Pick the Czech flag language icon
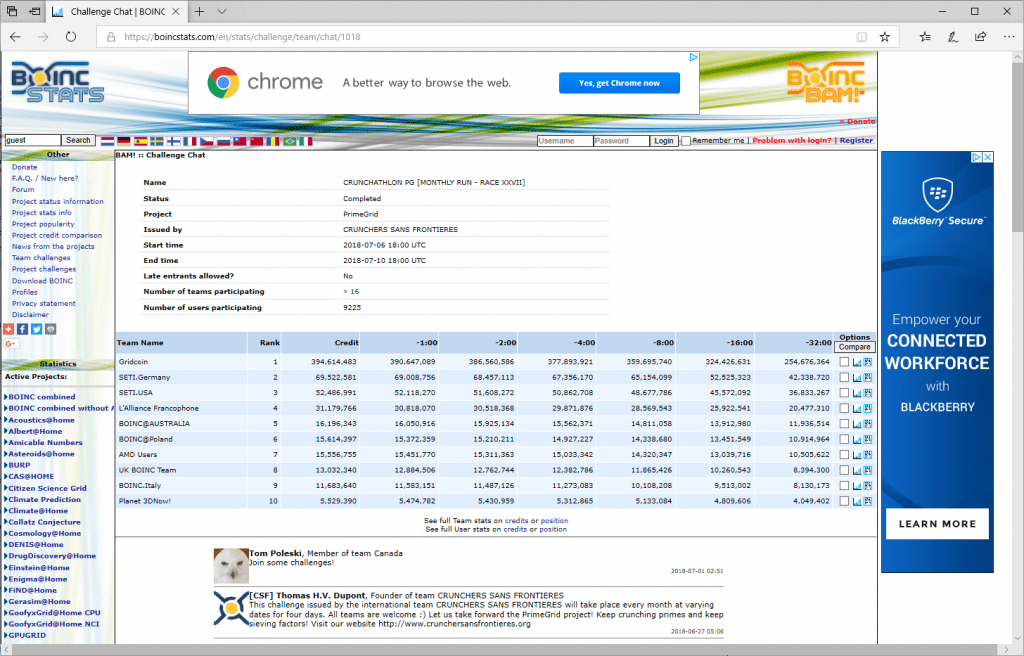The height and width of the screenshot is (656, 1024). (x=206, y=140)
